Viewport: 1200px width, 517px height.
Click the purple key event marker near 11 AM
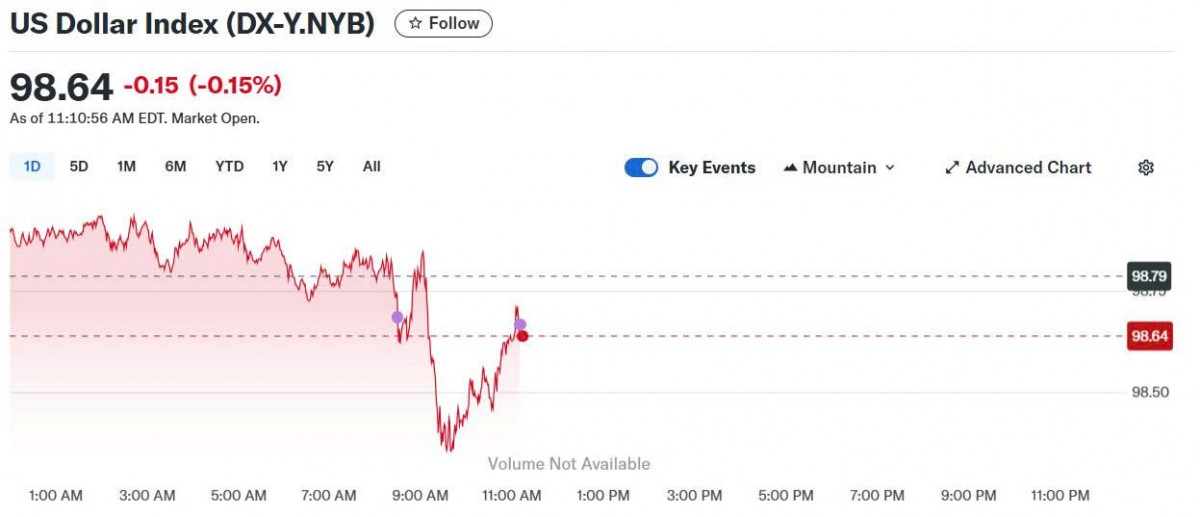click(x=520, y=324)
